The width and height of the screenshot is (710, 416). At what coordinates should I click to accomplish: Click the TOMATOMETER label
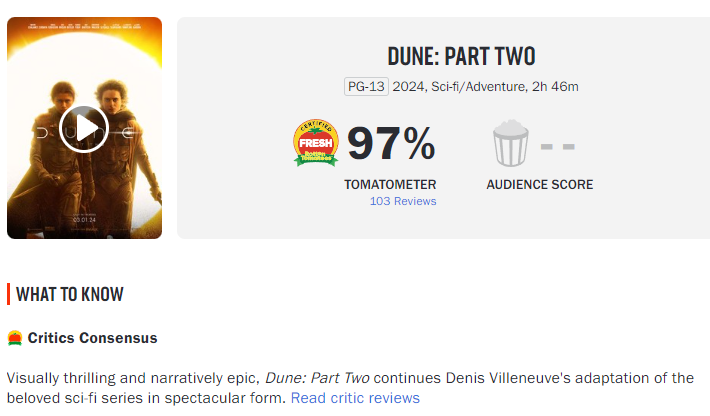click(390, 185)
